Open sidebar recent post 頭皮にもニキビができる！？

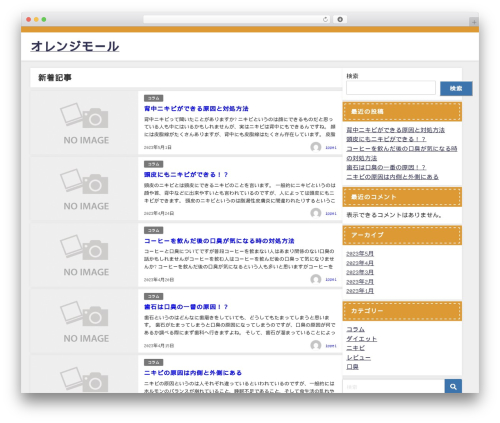pos(386,139)
